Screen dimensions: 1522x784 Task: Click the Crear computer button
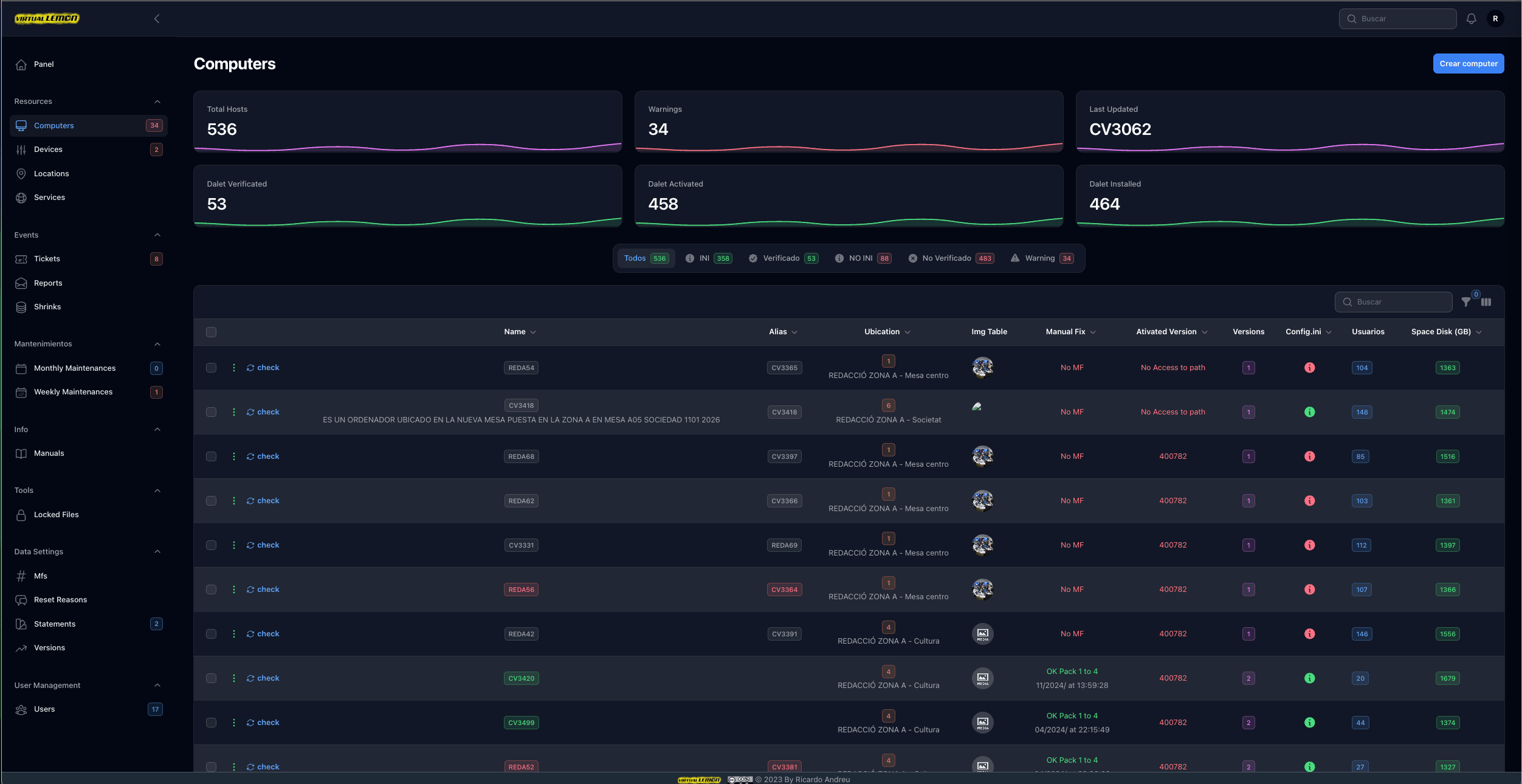coord(1468,64)
